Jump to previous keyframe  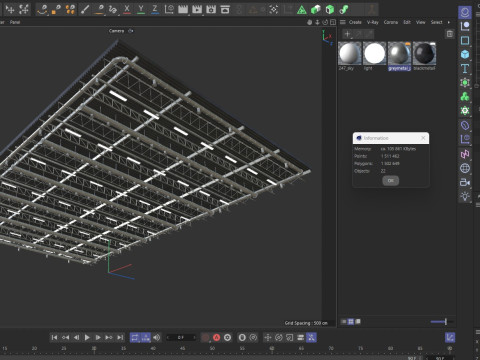click(x=65, y=337)
